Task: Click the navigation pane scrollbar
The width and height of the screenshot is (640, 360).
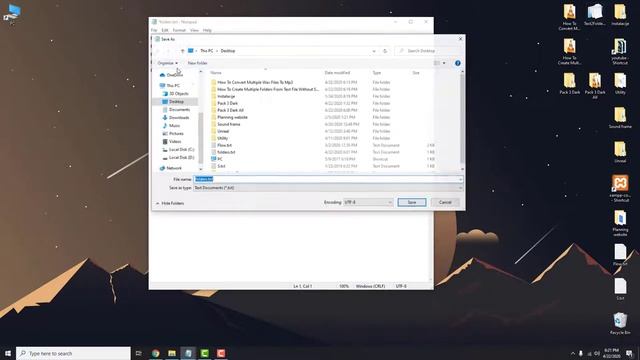Action: (200, 137)
